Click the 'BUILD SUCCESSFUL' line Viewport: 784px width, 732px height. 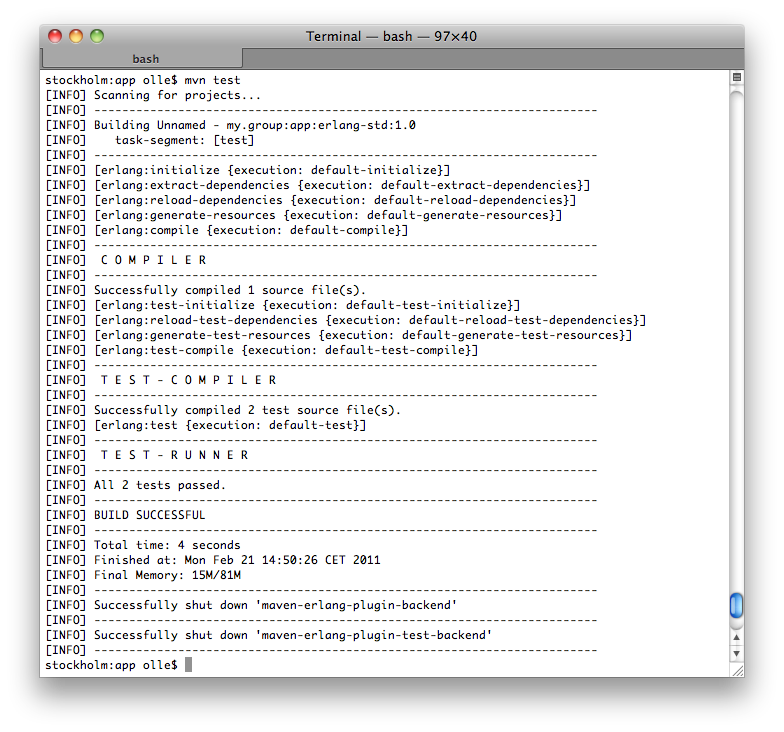click(x=149, y=515)
